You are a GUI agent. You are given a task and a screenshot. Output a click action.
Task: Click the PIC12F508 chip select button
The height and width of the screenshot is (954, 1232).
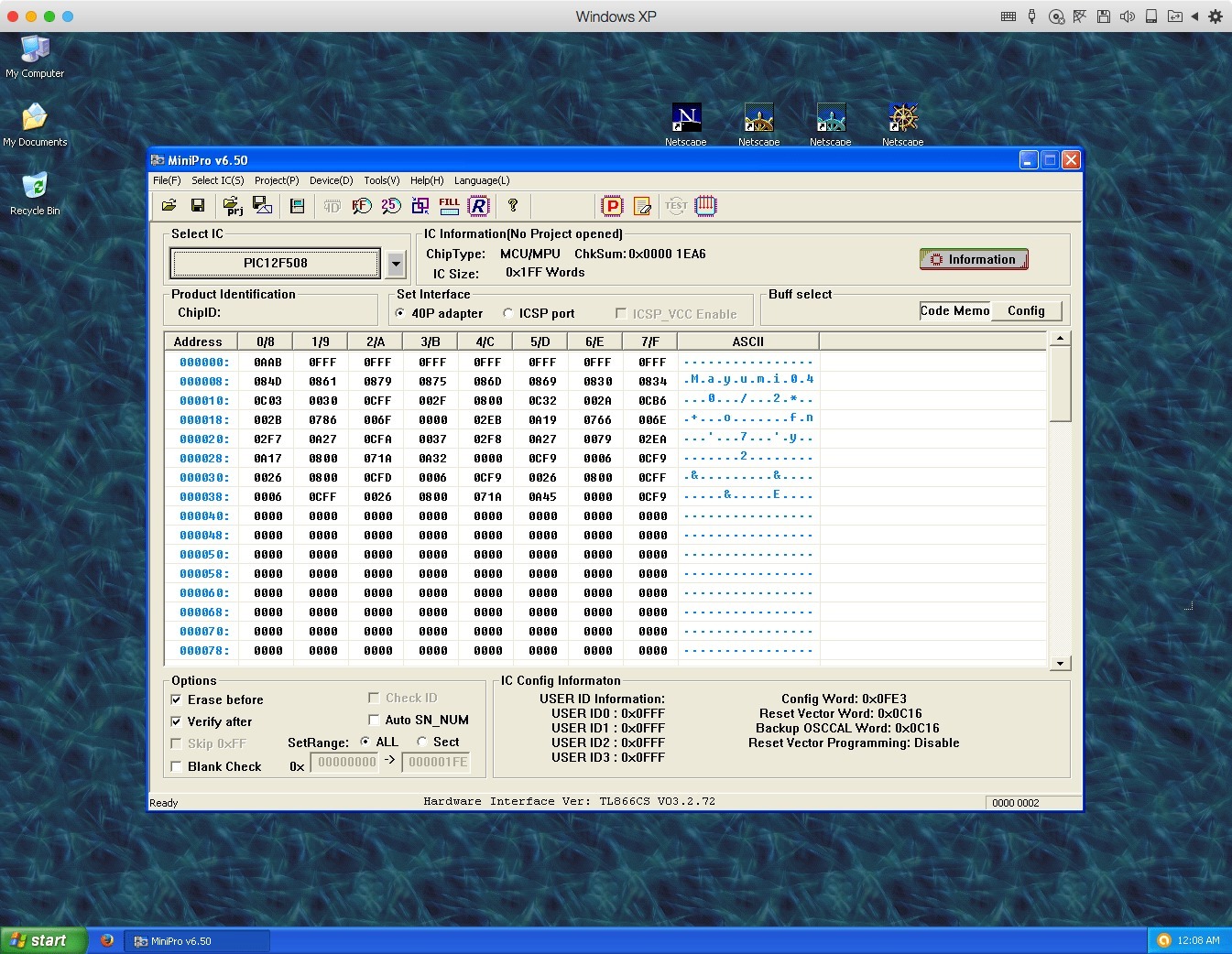pos(276,264)
